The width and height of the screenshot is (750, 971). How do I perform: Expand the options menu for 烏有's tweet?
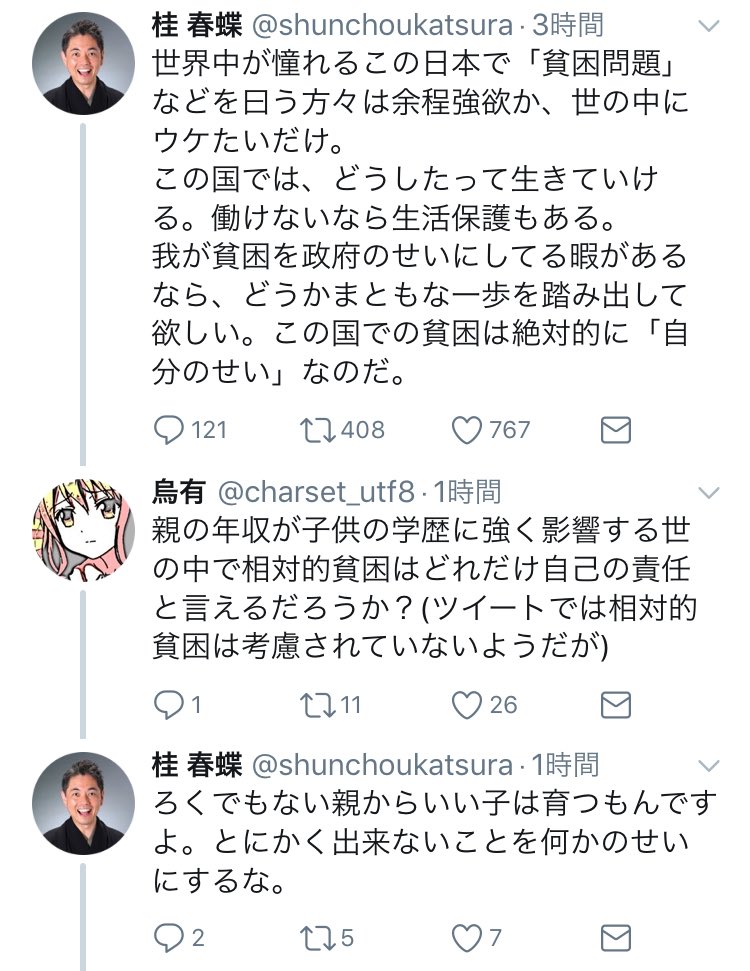pos(707,491)
